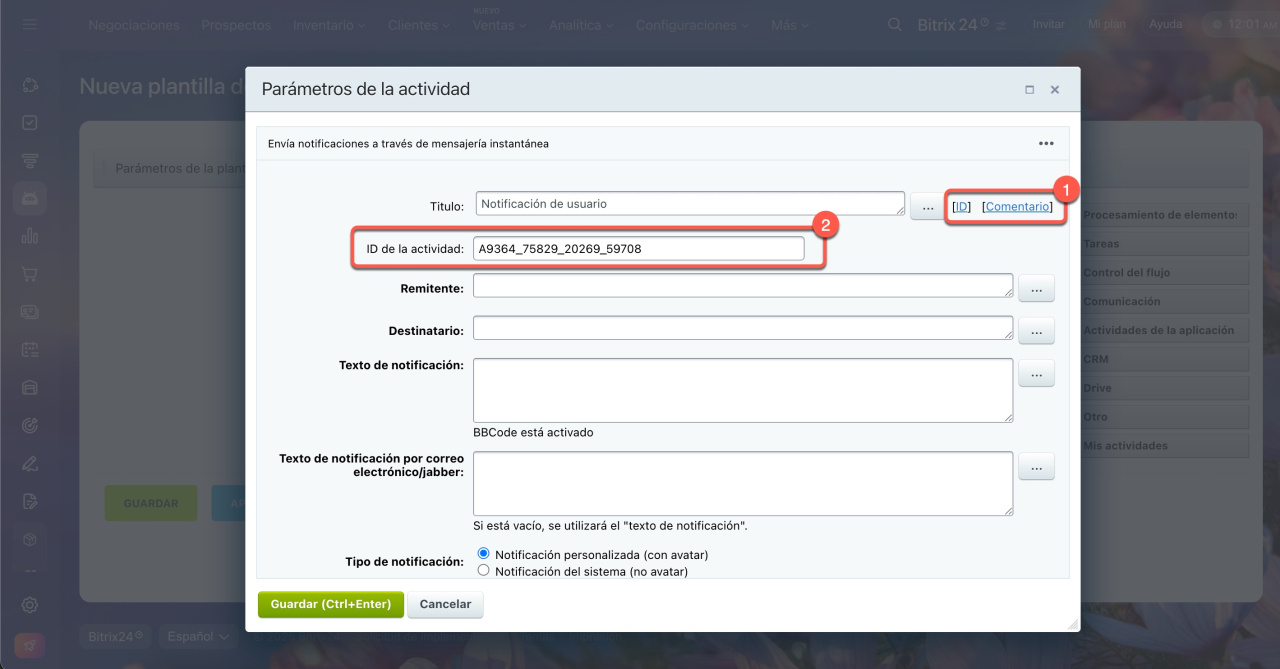Click ellipsis button beside email/jabber notification text
Image resolution: width=1280 pixels, height=669 pixels.
1036,466
